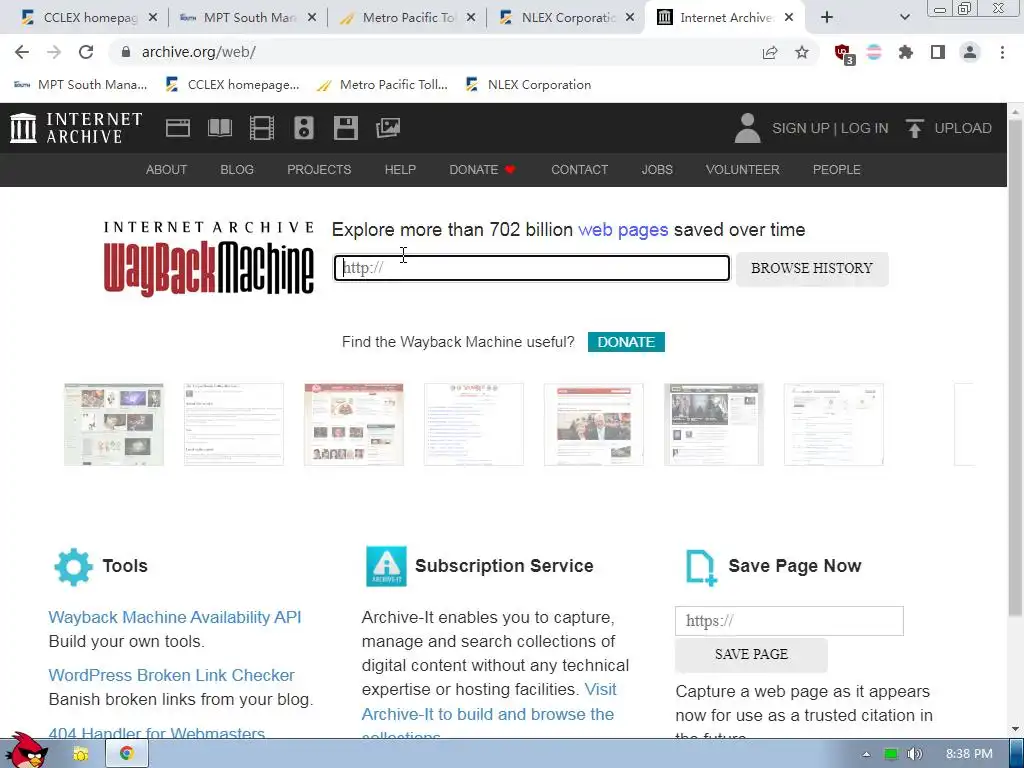Open the web pages link
This screenshot has width=1024, height=768.
623,230
